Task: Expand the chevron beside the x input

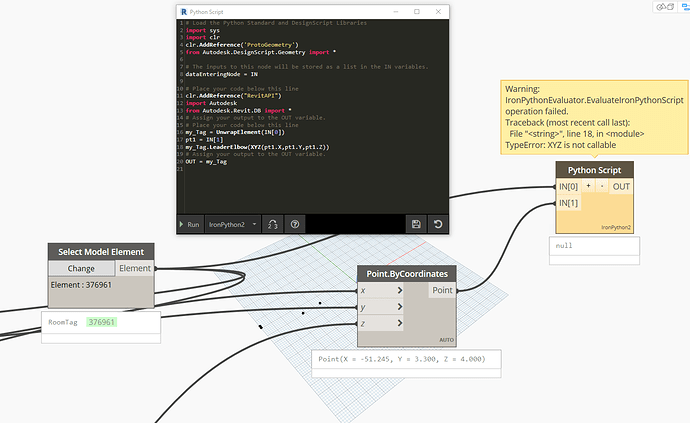Action: click(x=400, y=291)
